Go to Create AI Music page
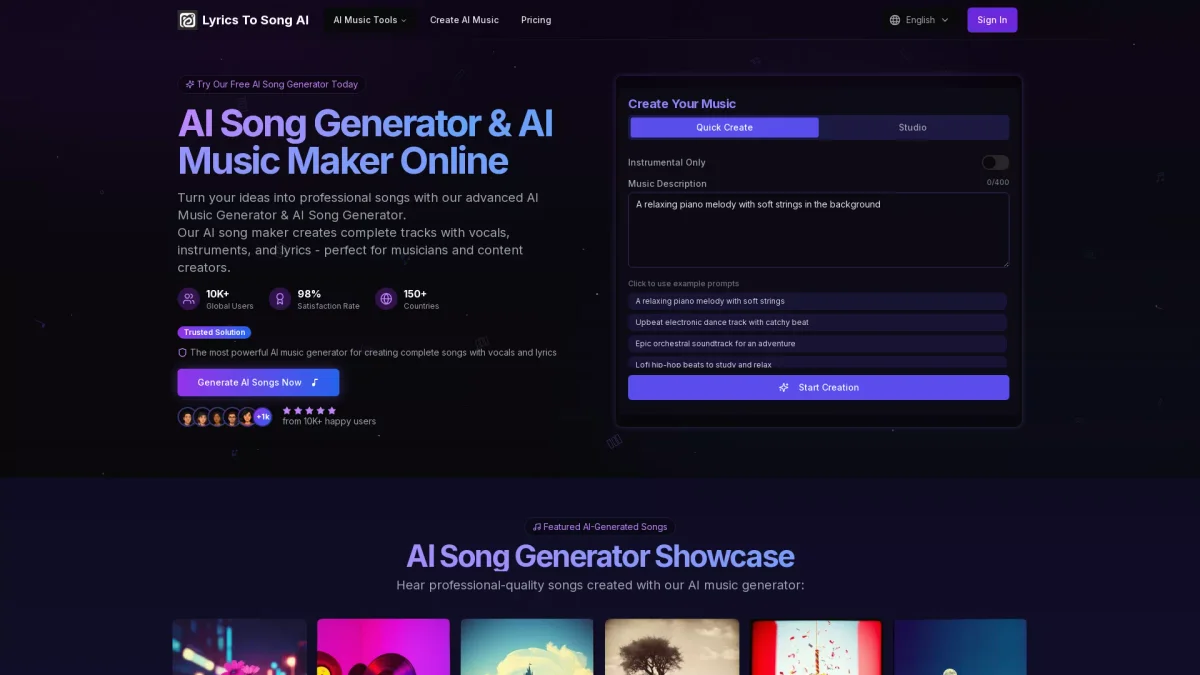Image resolution: width=1200 pixels, height=675 pixels. click(x=464, y=20)
